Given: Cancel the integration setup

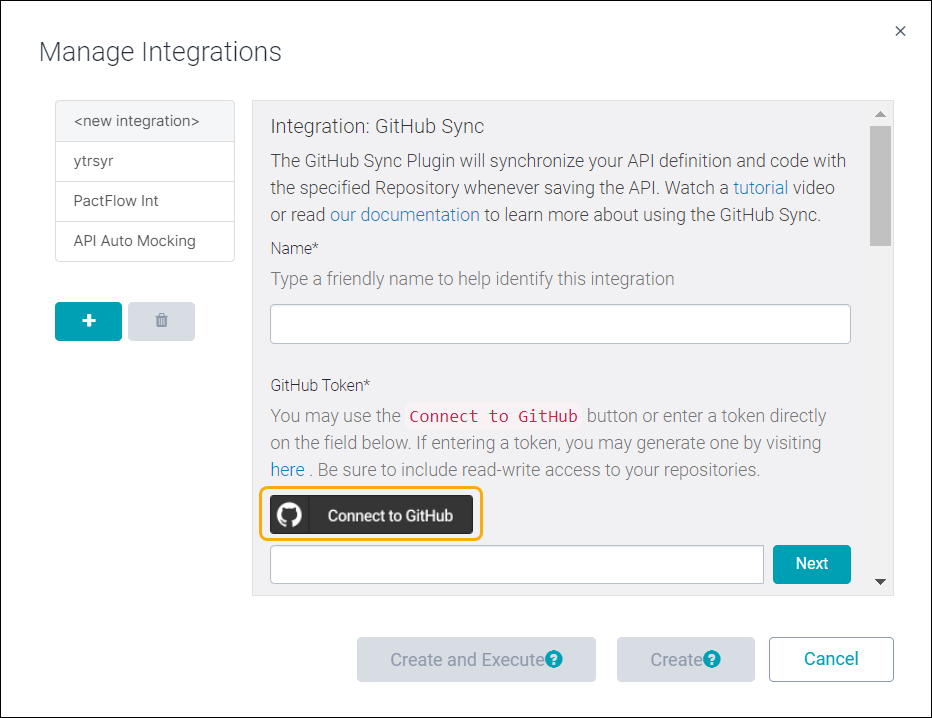Looking at the screenshot, I should click(831, 659).
